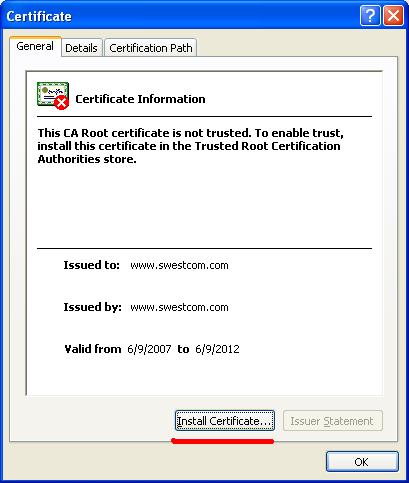The image size is (409, 483).
Task: Click the Install Certificate button
Action: coord(225,421)
